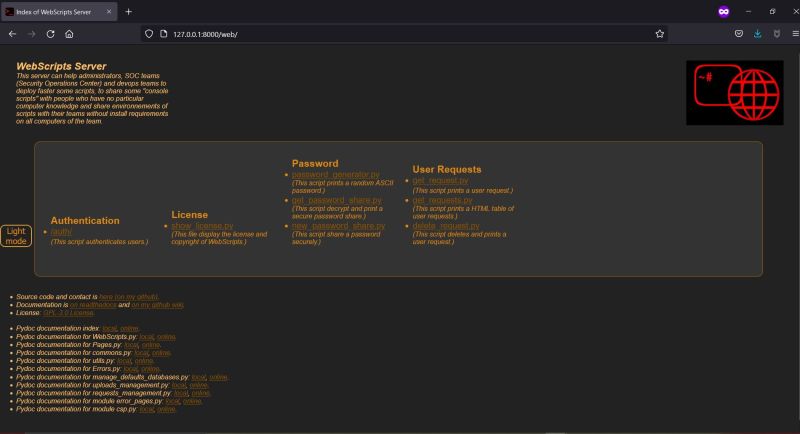Open online Pydoc documentation index link
This screenshot has width=800, height=434.
click(129, 328)
